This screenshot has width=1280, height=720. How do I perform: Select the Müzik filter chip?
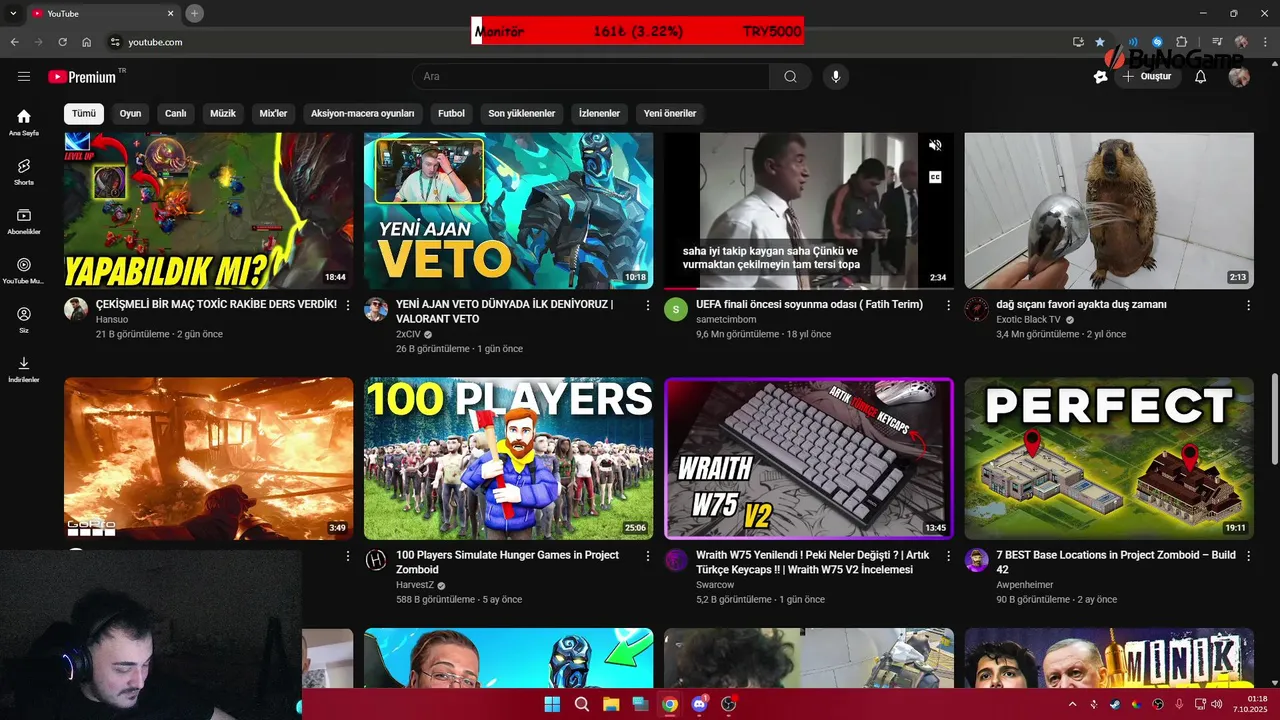click(x=223, y=113)
